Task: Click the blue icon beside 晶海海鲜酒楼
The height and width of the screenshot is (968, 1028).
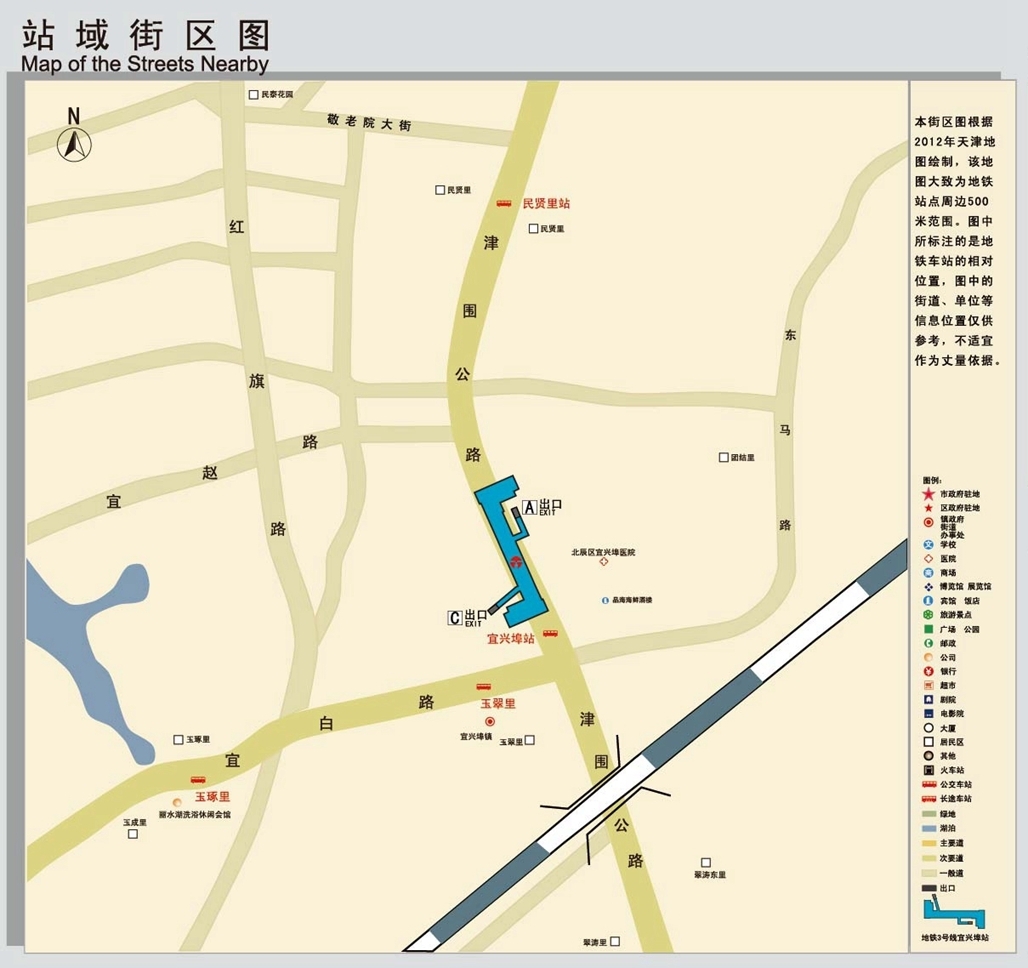Action: [605, 600]
